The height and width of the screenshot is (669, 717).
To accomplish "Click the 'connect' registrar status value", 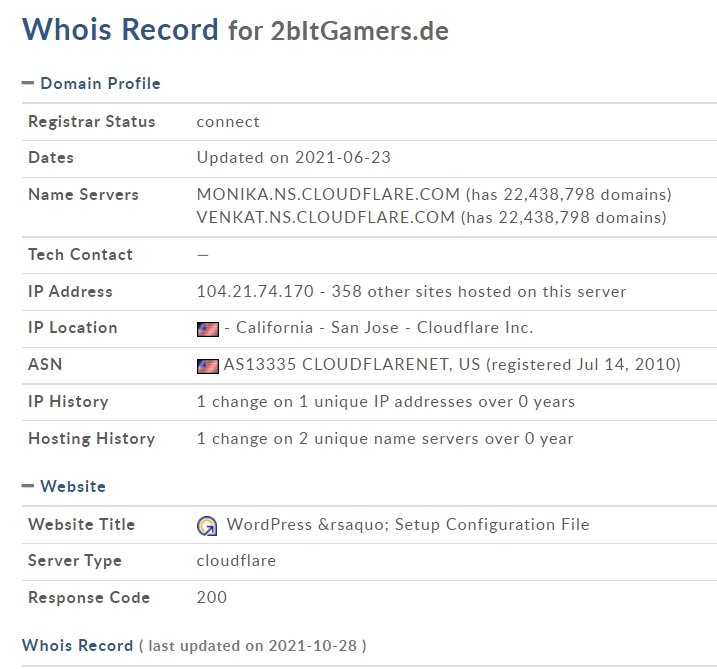I will [228, 122].
